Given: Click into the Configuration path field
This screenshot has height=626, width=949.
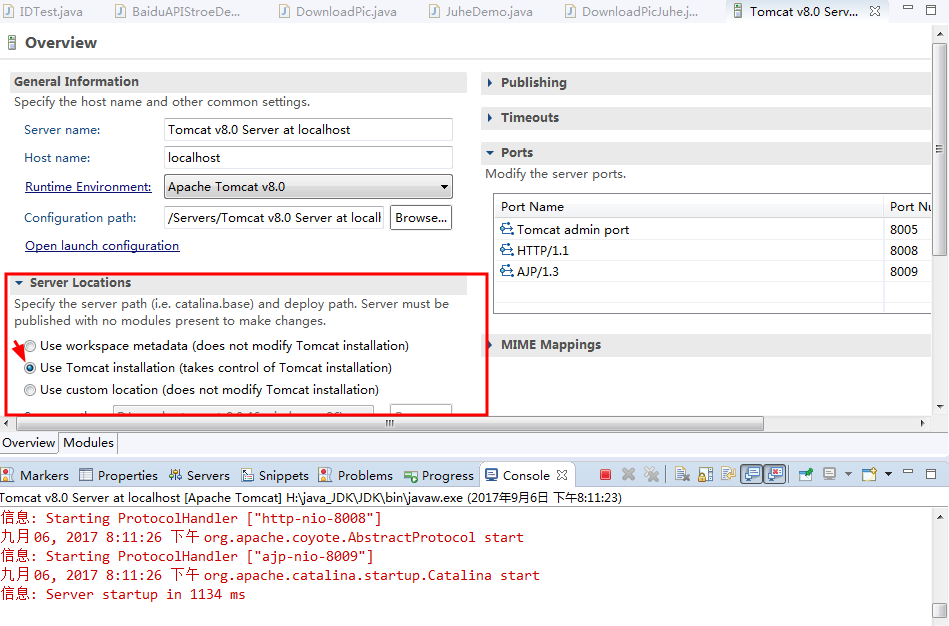Looking at the screenshot, I should pos(274,217).
